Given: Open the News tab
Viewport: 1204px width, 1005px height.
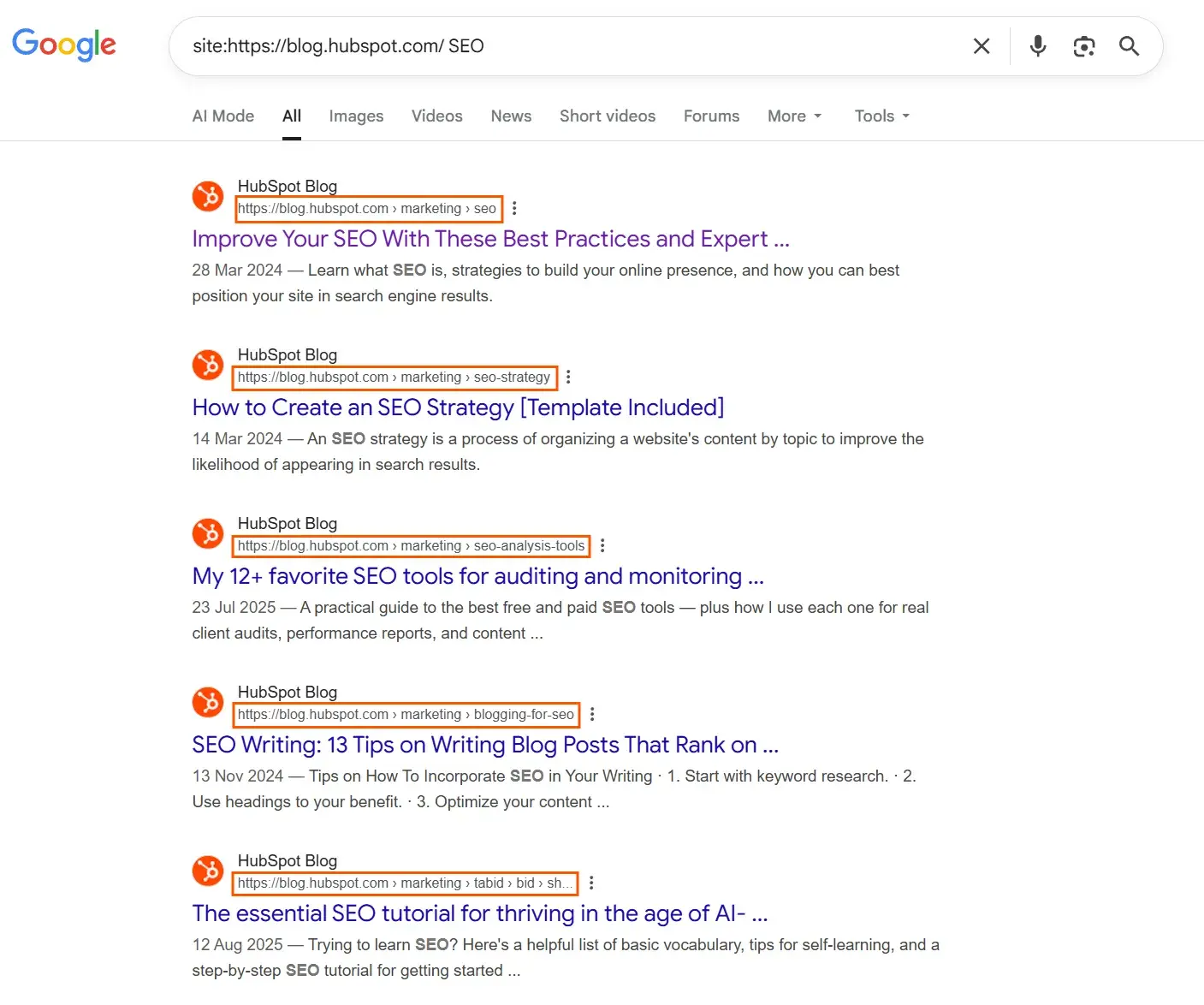Looking at the screenshot, I should tap(511, 116).
